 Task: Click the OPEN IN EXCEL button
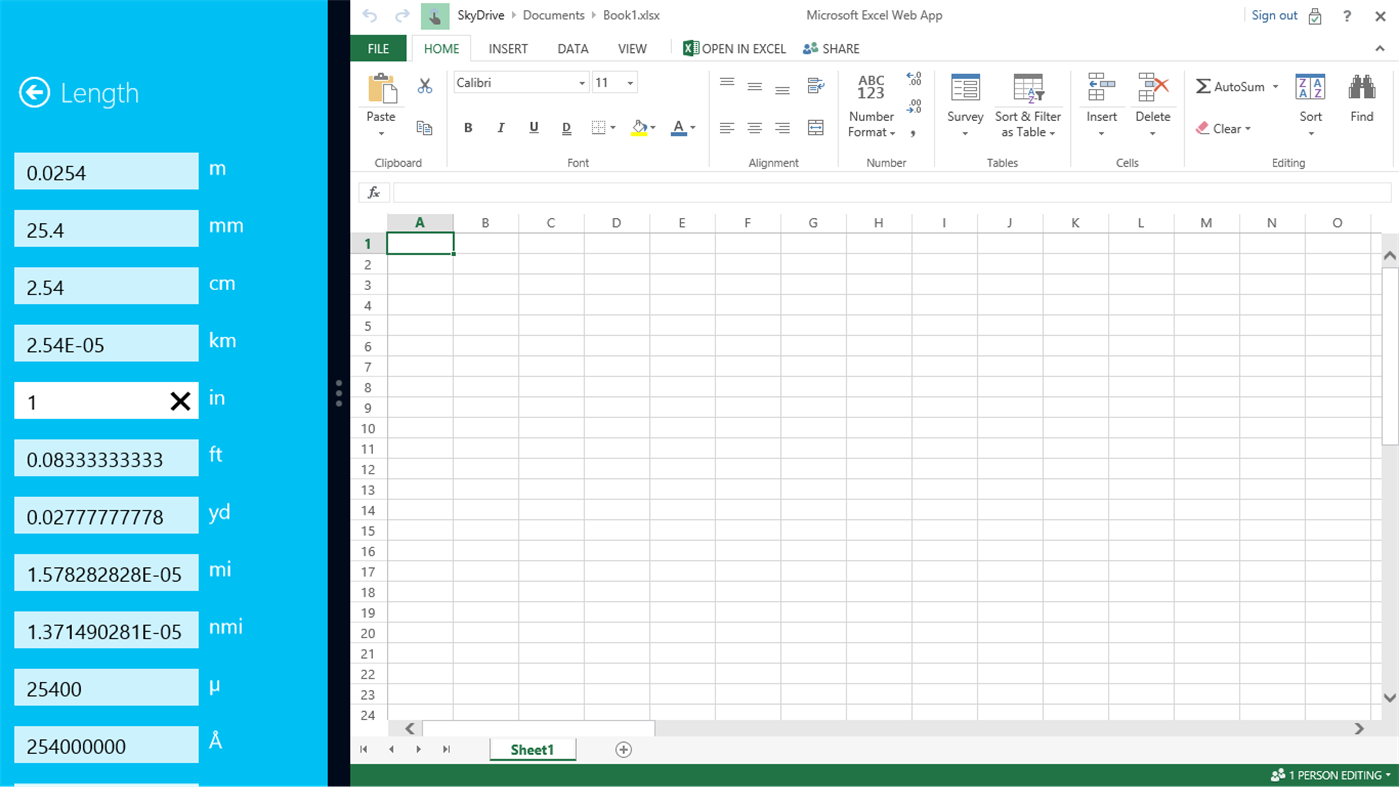(x=733, y=48)
